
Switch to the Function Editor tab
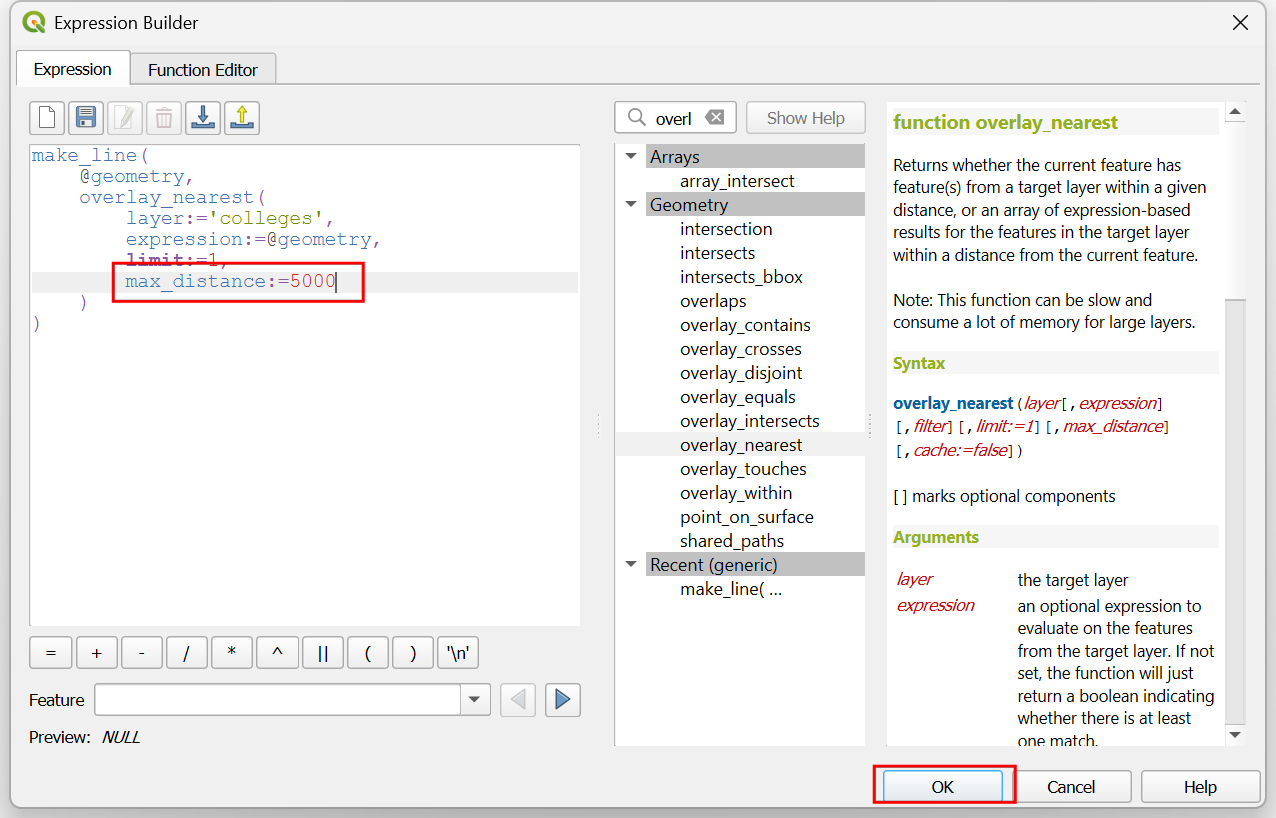tap(203, 70)
